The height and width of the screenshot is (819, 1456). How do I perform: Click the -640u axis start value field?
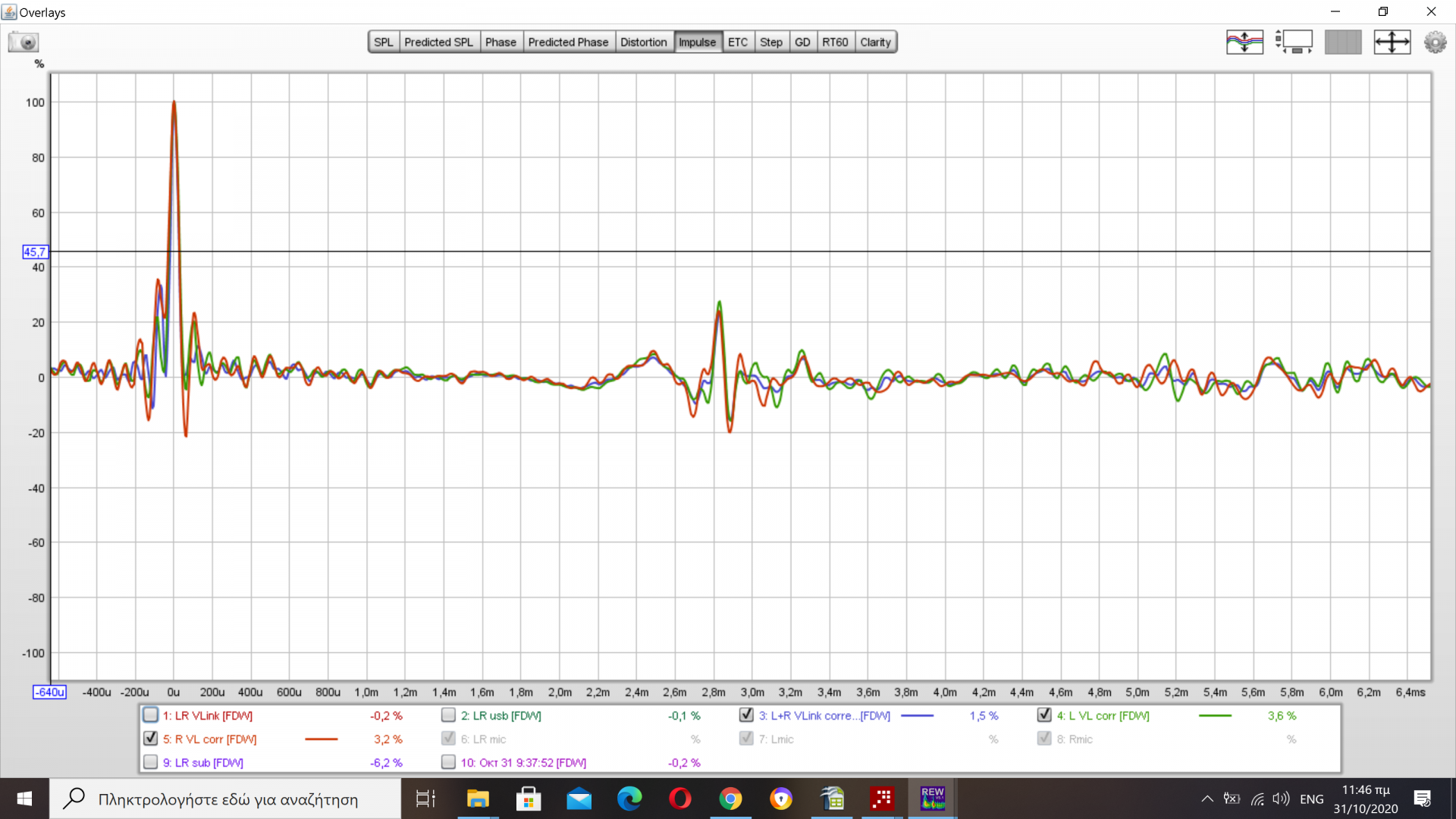click(x=50, y=692)
